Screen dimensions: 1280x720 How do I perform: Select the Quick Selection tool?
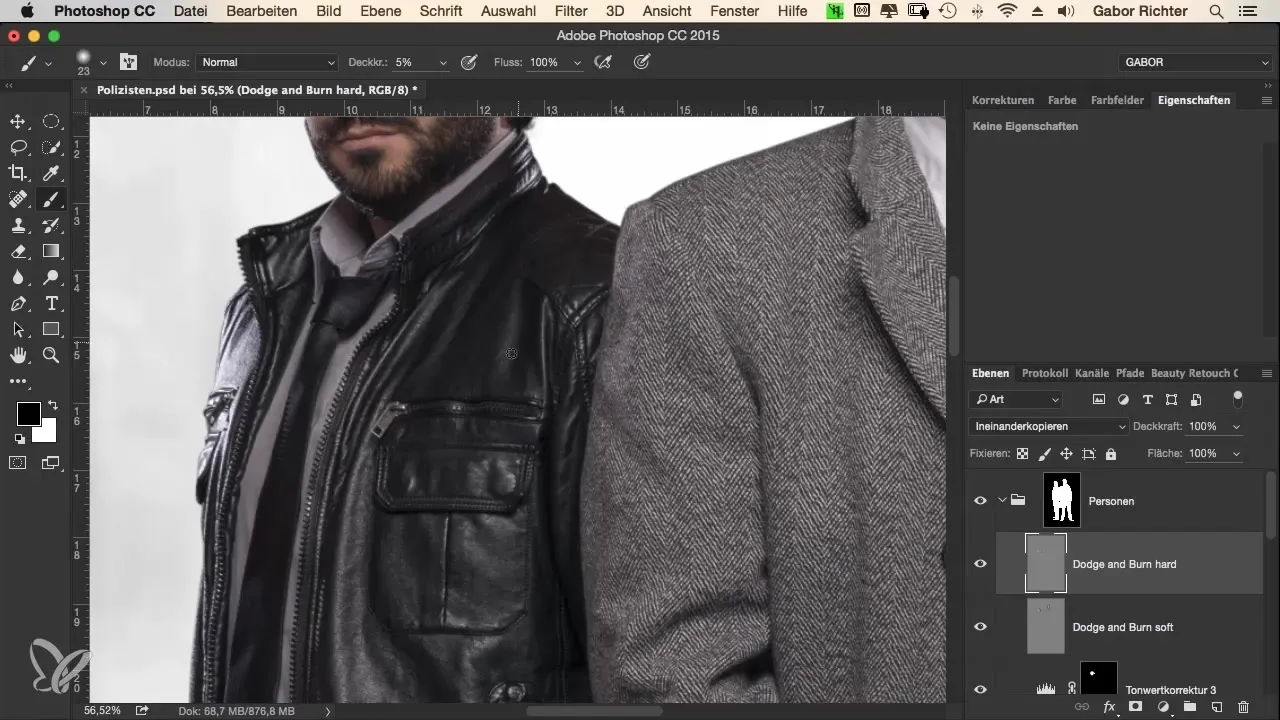tap(51, 148)
